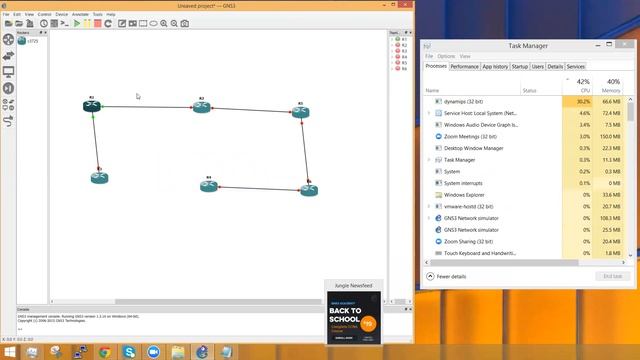Select the R2 router node on the canvas
Viewport: 640px width, 360px height.
202,107
